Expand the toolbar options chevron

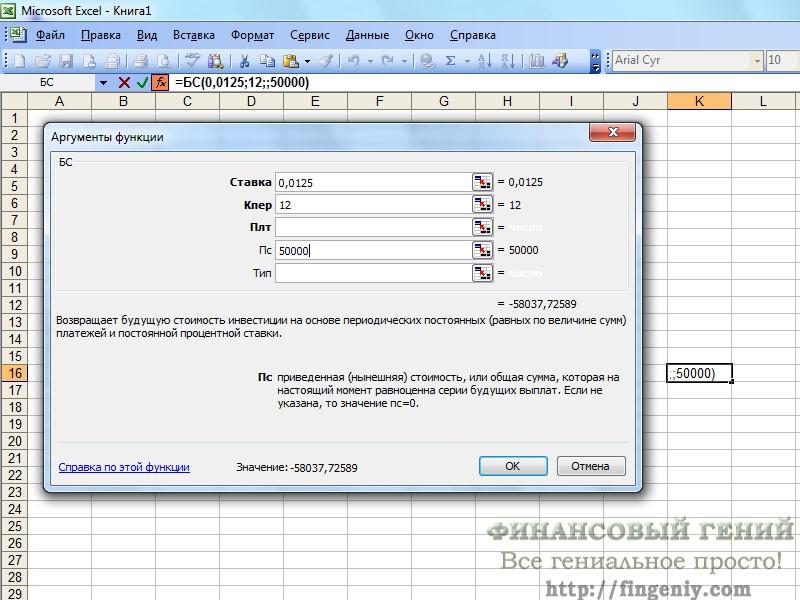pyautogui.click(x=595, y=61)
